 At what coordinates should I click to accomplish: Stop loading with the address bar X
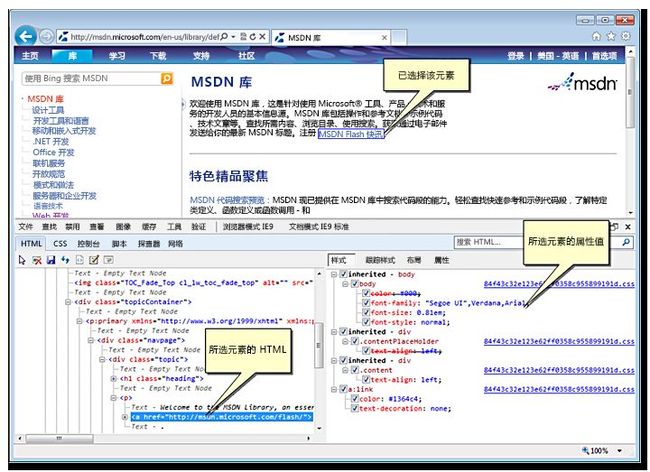[x=262, y=37]
